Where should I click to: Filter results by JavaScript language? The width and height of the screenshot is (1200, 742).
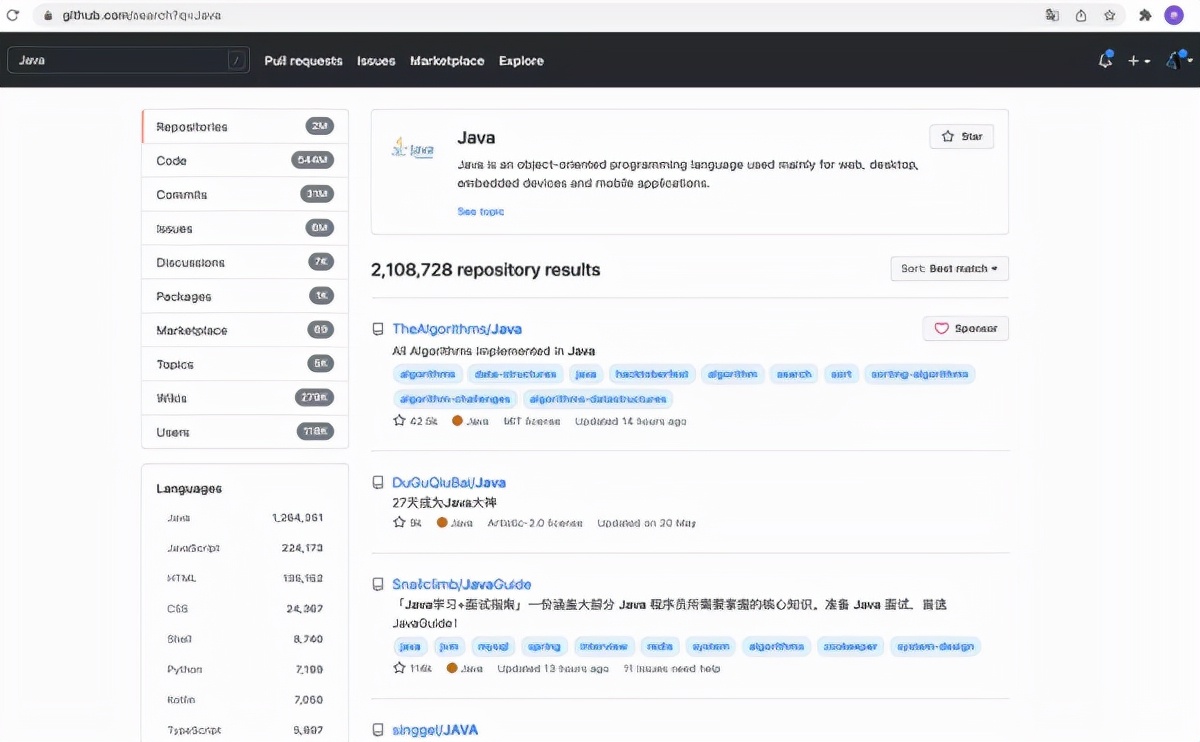(193, 548)
